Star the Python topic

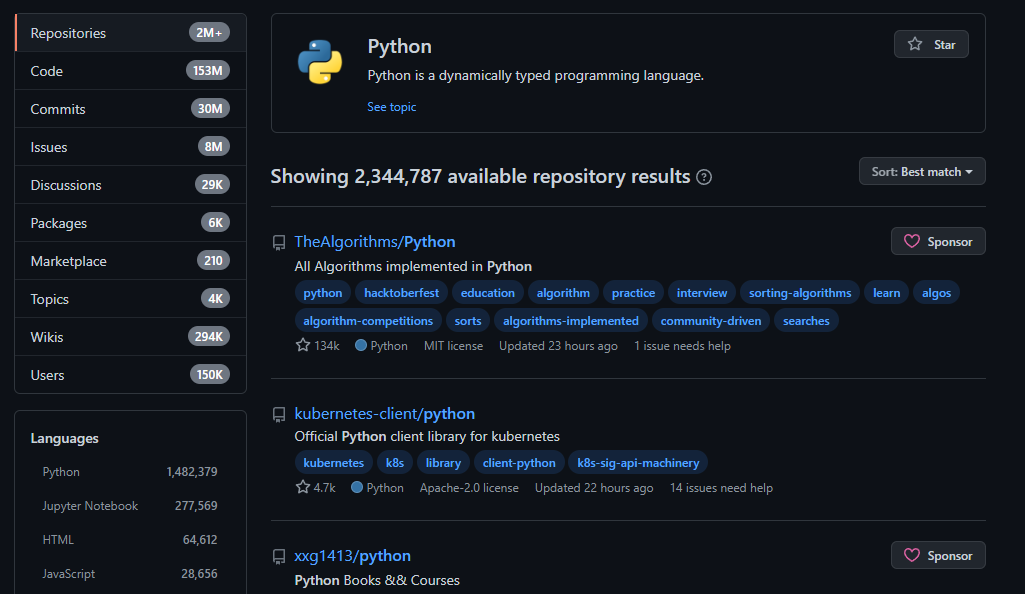click(931, 44)
